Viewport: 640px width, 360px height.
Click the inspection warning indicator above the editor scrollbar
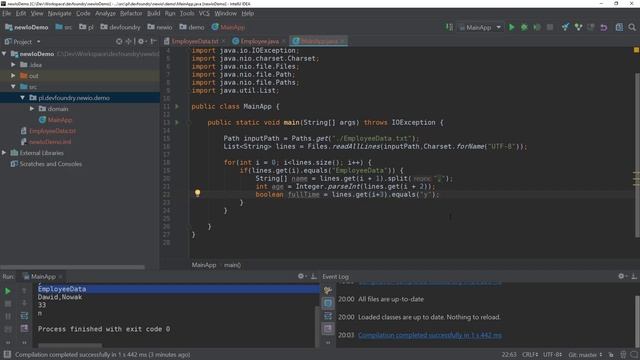tap(636, 50)
